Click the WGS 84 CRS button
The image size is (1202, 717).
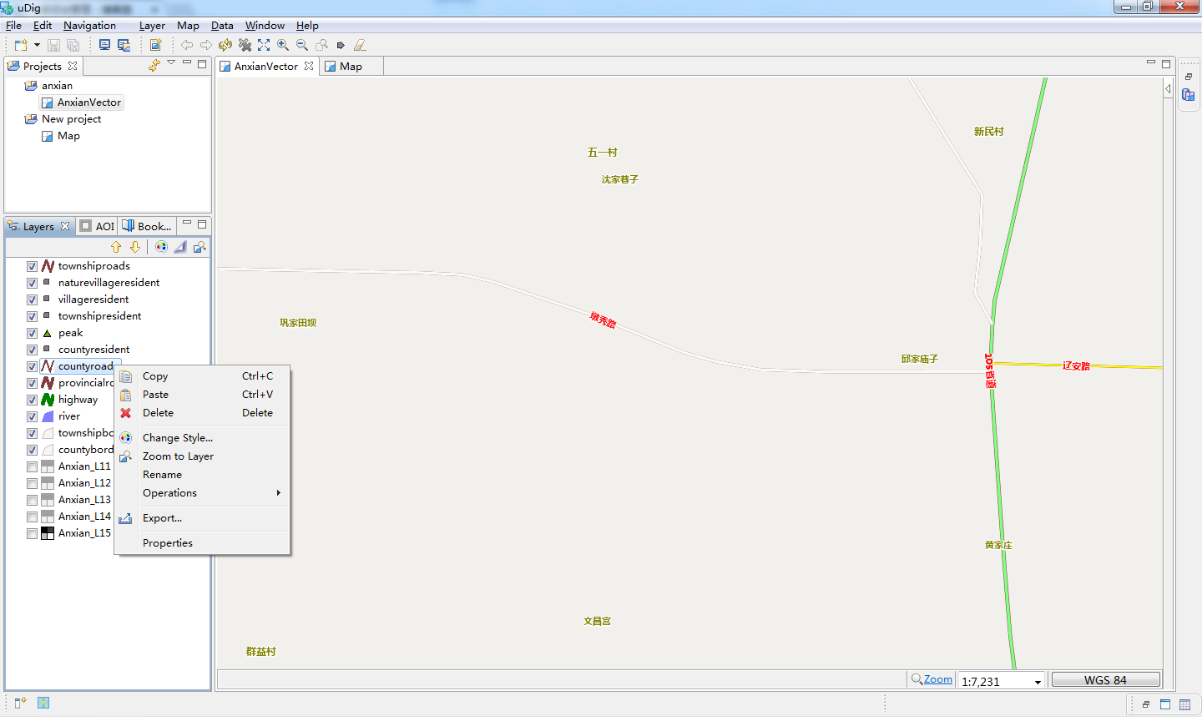pos(1105,680)
